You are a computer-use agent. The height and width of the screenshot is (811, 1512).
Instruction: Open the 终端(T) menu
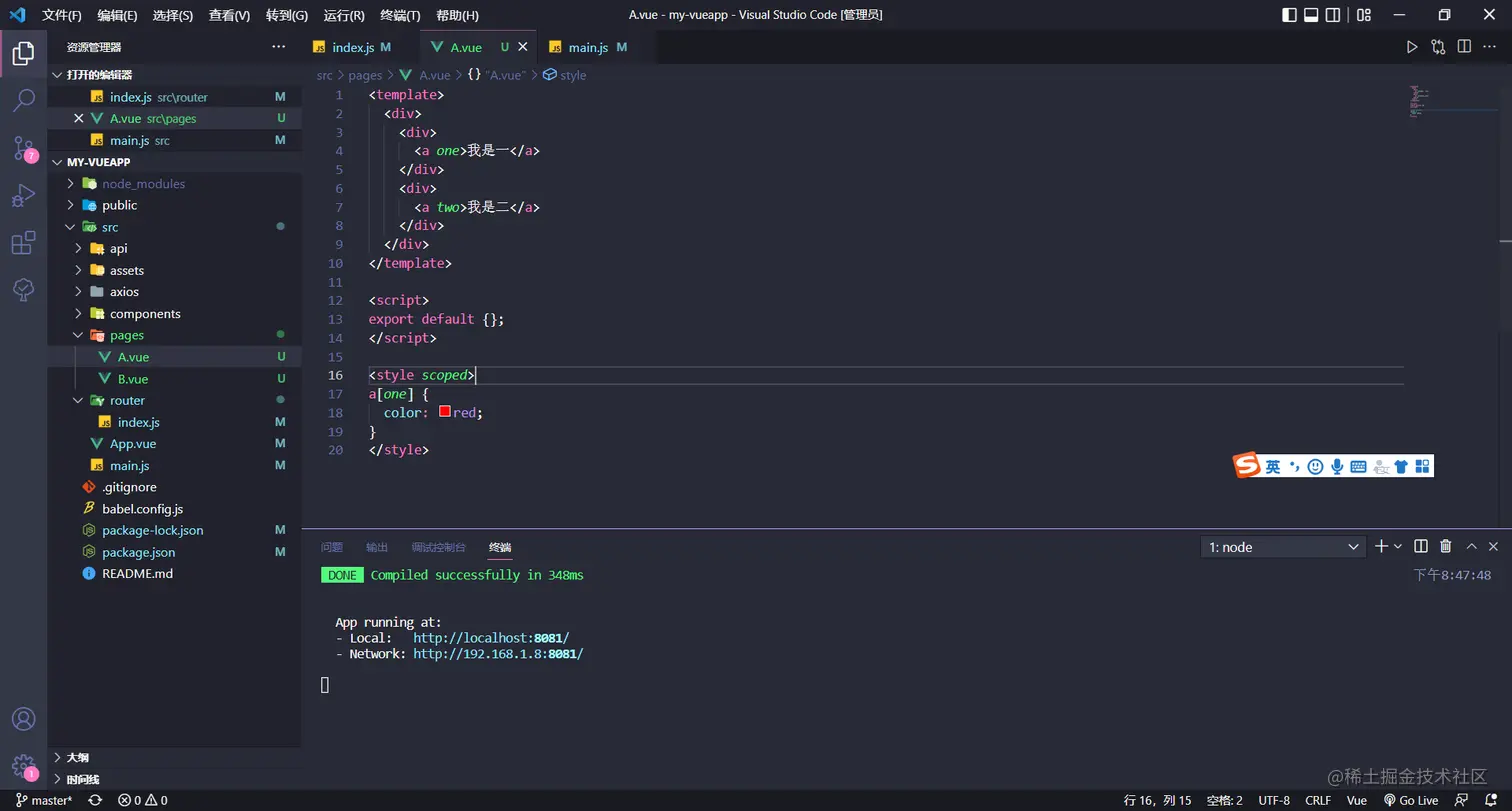click(x=401, y=15)
